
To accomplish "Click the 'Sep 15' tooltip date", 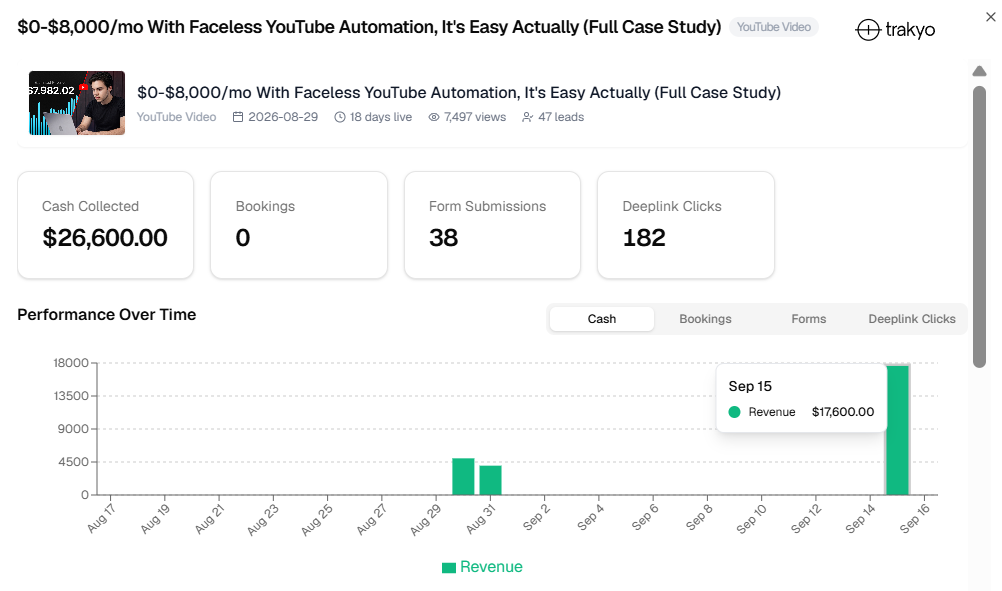I will point(750,386).
